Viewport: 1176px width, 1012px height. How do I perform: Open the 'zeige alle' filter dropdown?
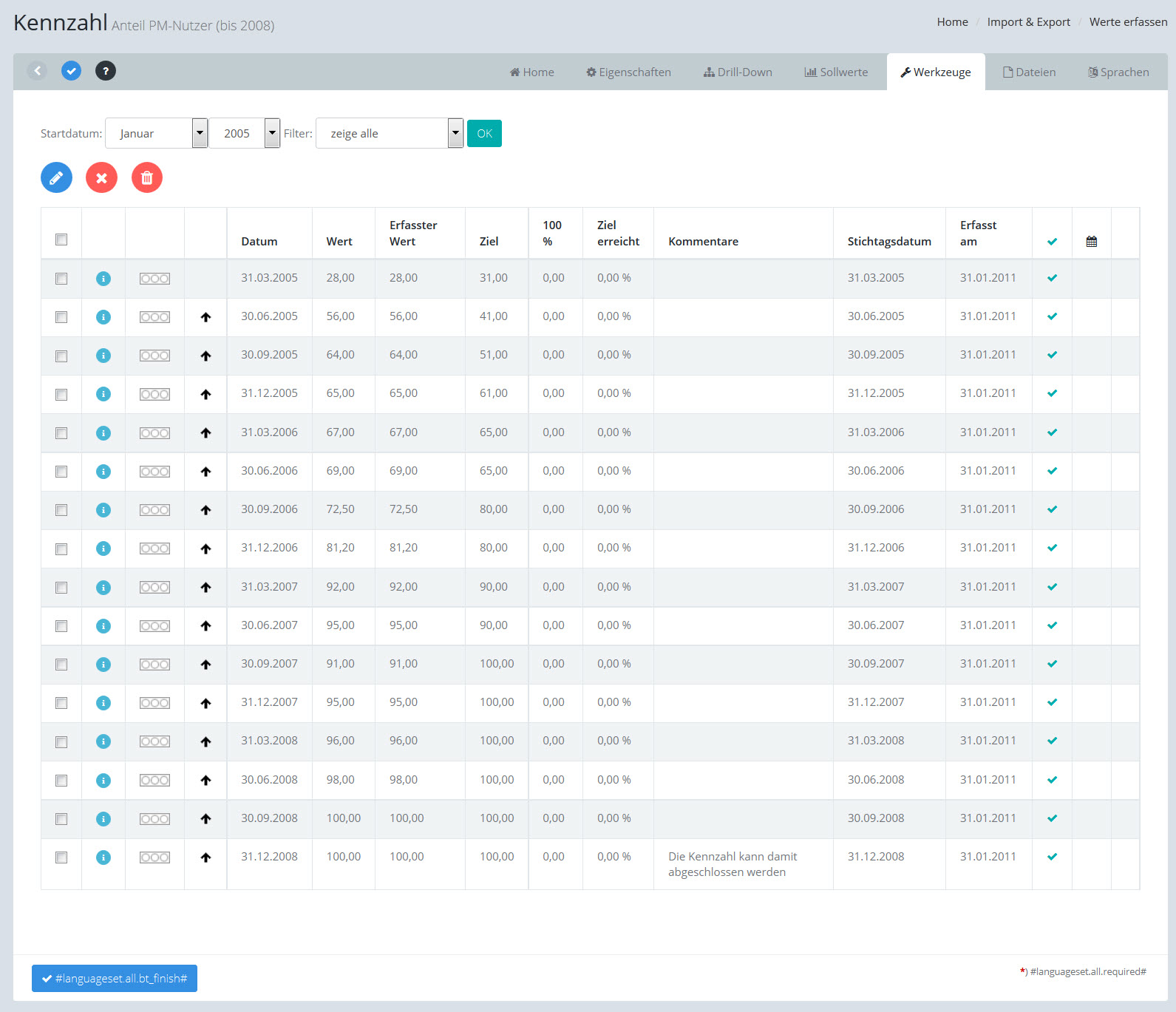tap(389, 134)
